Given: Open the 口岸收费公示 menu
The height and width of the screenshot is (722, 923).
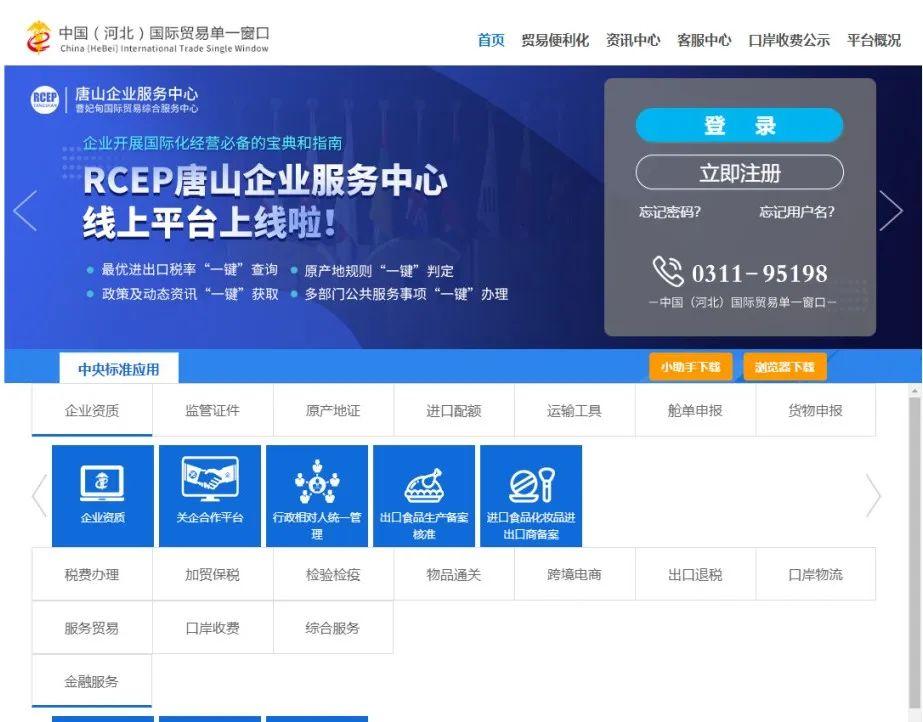Looking at the screenshot, I should 789,40.
